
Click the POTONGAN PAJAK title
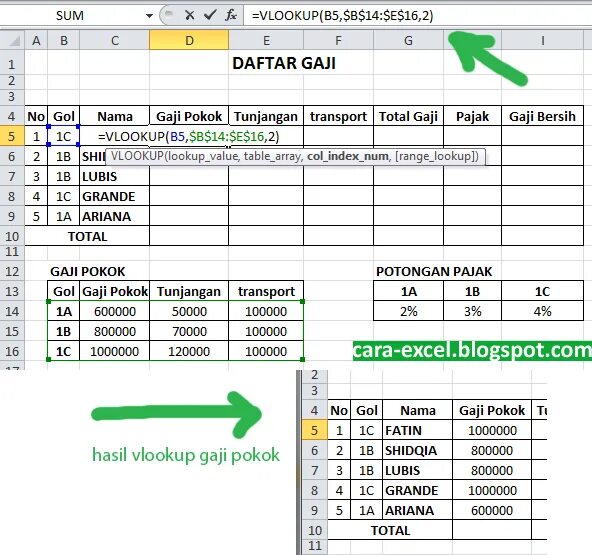click(434, 271)
